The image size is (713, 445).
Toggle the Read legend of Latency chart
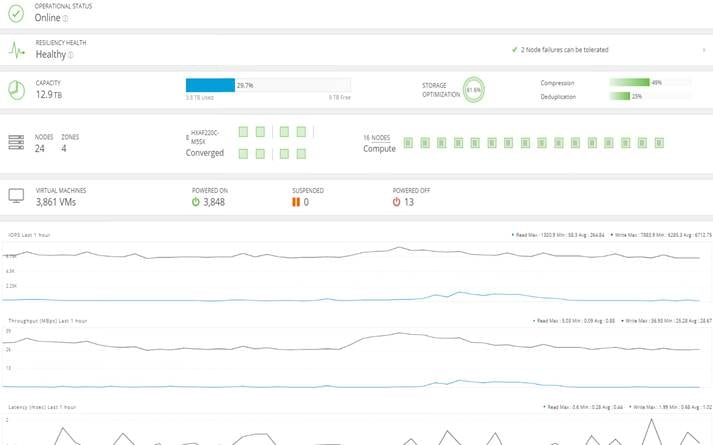point(584,407)
